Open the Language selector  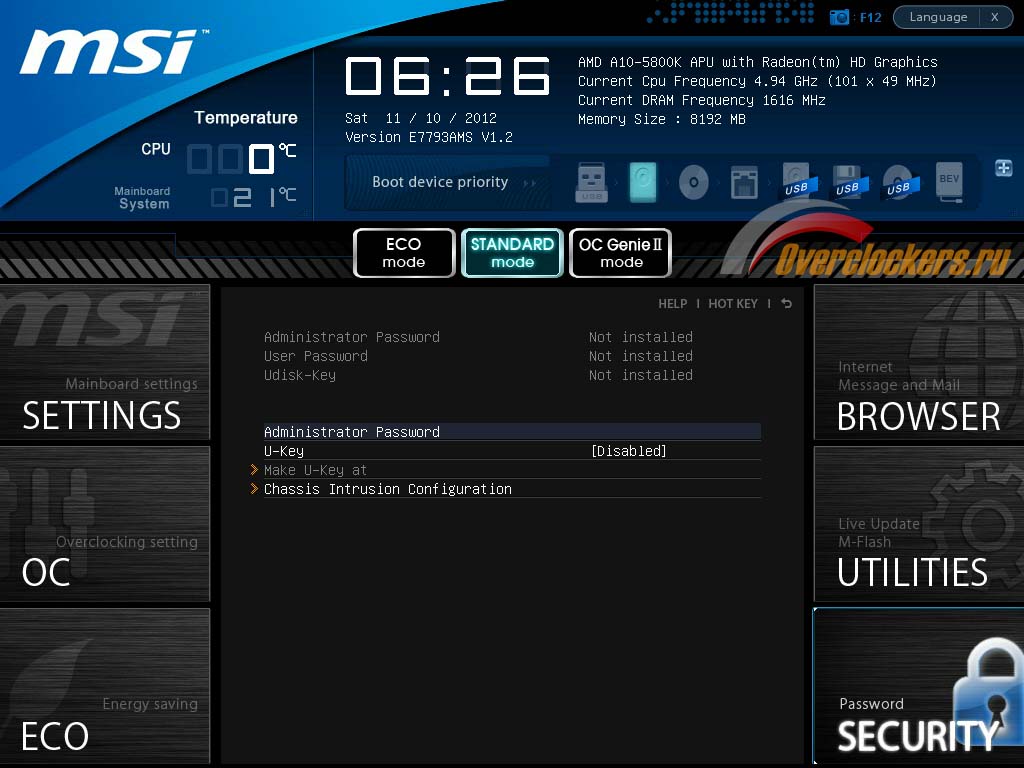[938, 17]
